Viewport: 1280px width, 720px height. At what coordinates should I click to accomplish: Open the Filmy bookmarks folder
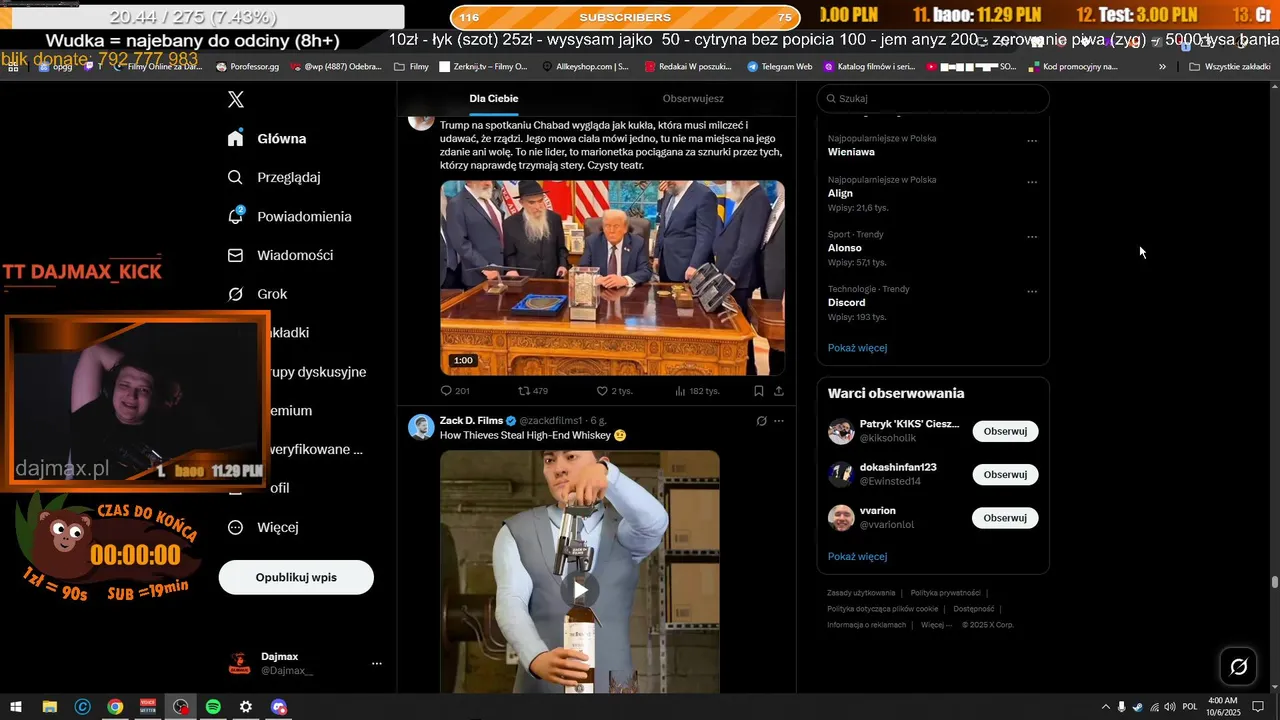pos(412,66)
